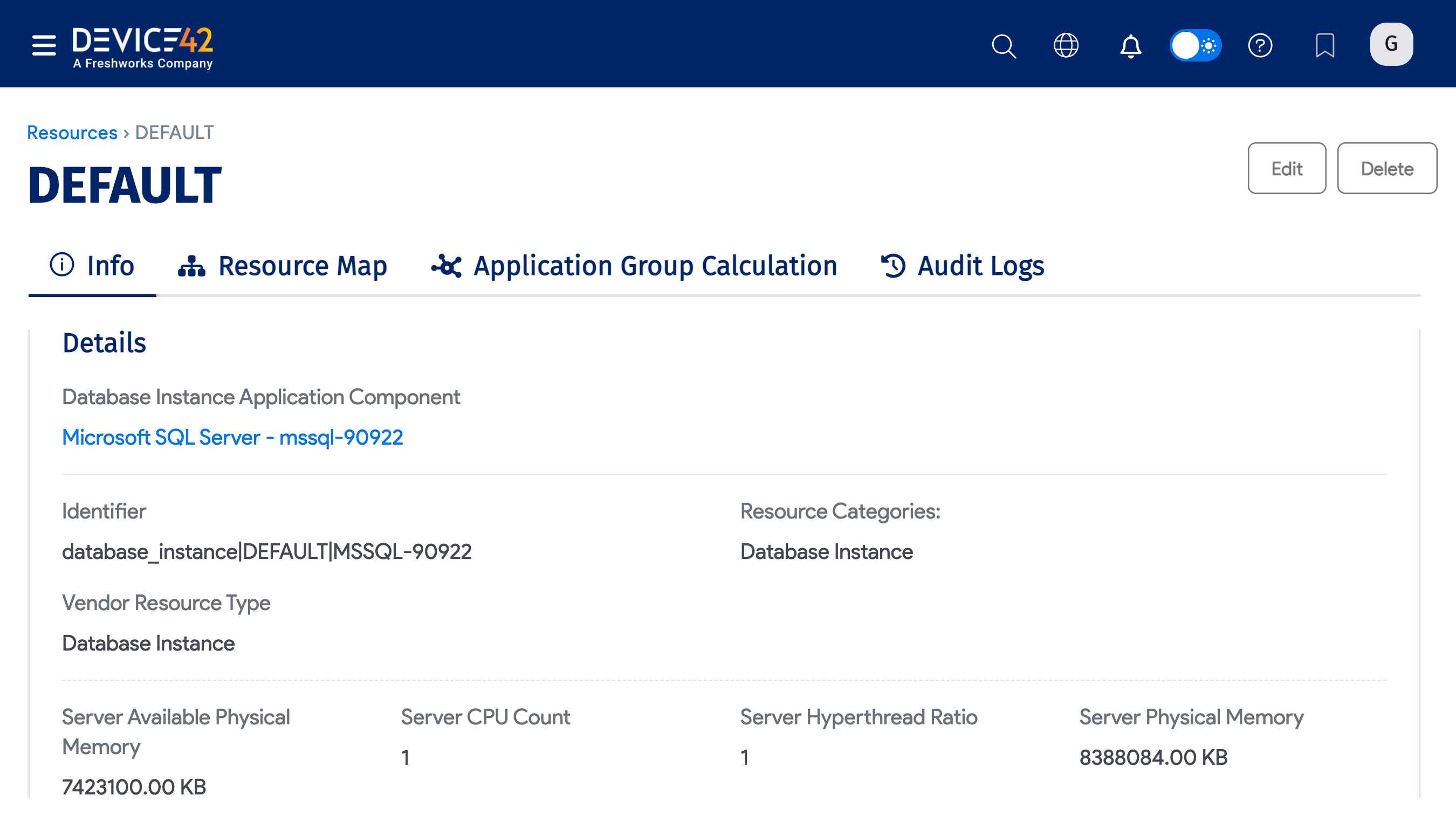
Task: Click the Audit Logs history icon
Action: [x=894, y=266]
